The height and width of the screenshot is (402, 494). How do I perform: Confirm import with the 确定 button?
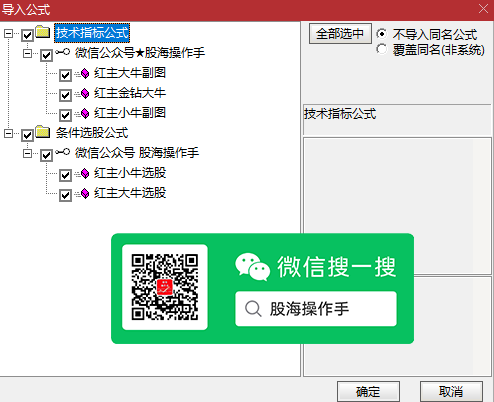[x=368, y=391]
